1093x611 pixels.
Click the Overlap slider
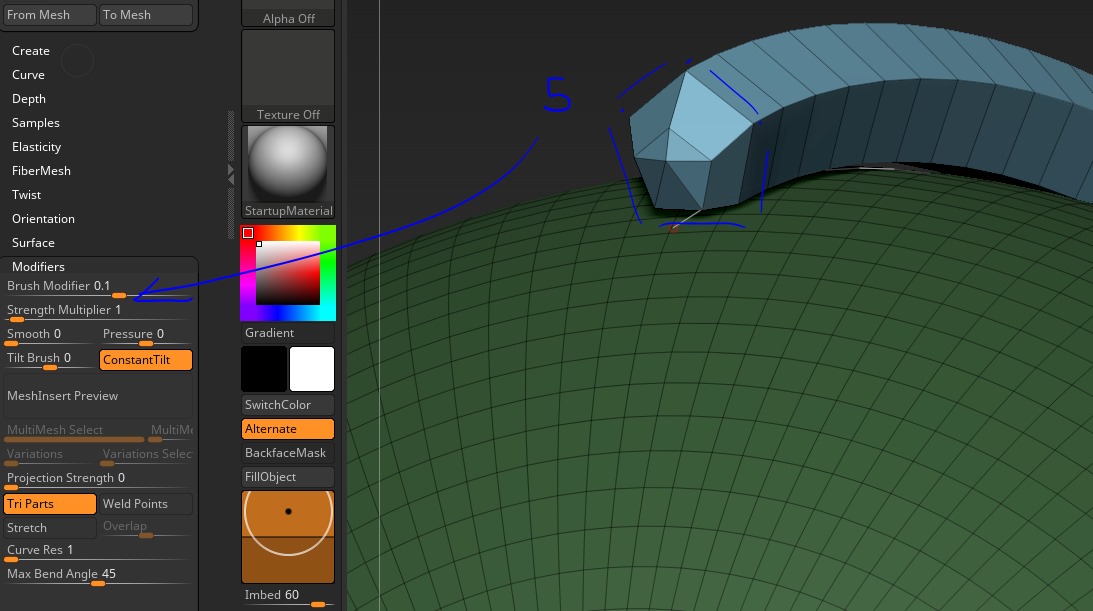click(x=146, y=528)
